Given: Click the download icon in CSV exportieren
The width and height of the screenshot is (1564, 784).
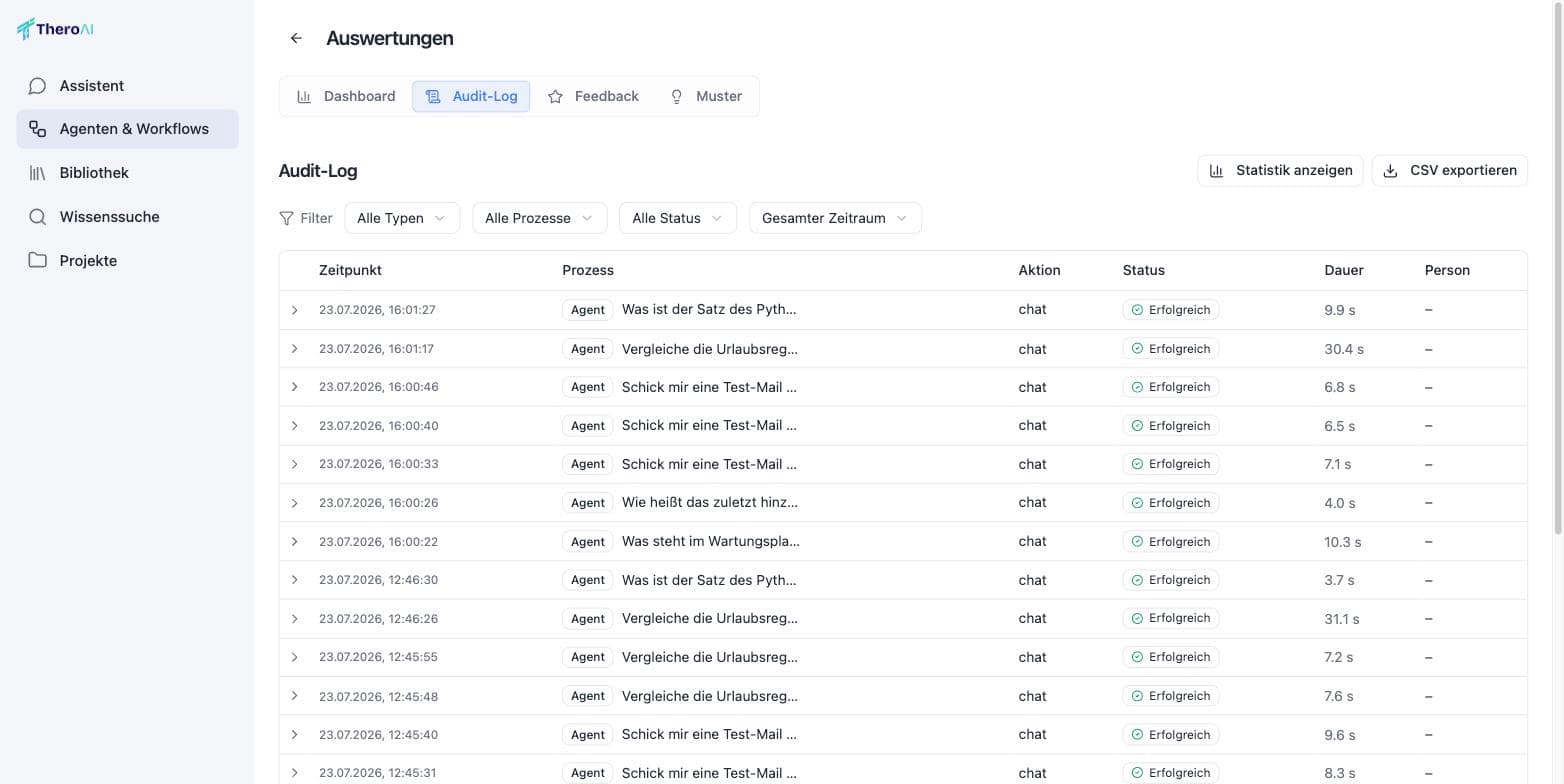Looking at the screenshot, I should (1390, 171).
